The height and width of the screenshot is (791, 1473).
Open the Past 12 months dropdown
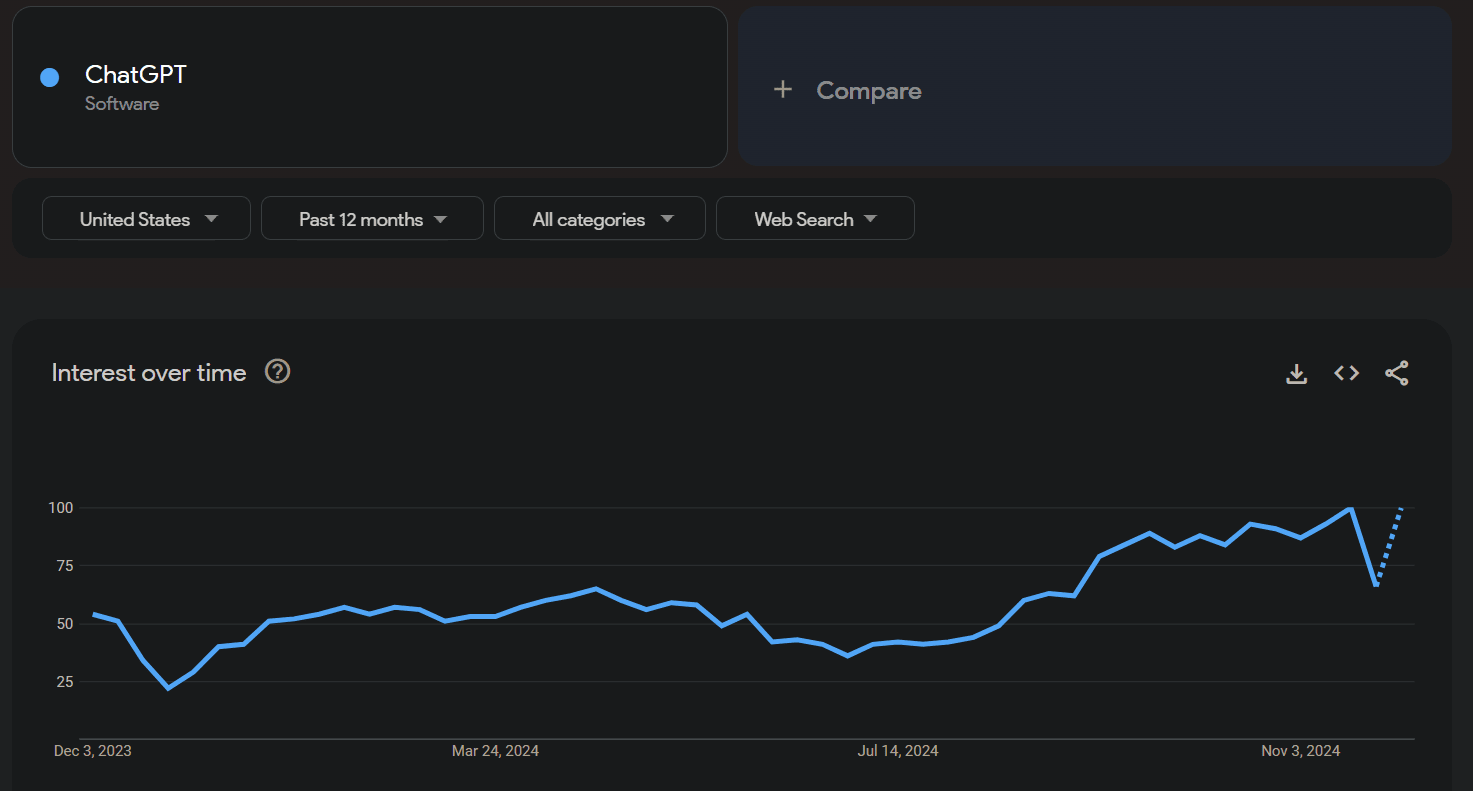[372, 218]
